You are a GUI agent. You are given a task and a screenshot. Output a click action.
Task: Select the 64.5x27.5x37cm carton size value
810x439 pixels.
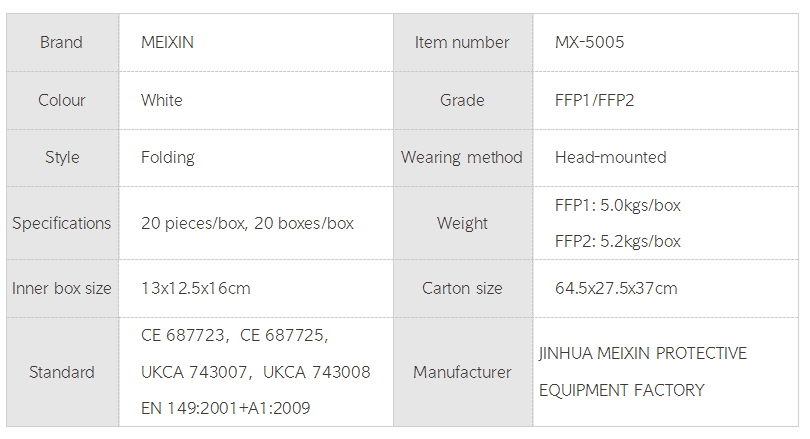[616, 288]
